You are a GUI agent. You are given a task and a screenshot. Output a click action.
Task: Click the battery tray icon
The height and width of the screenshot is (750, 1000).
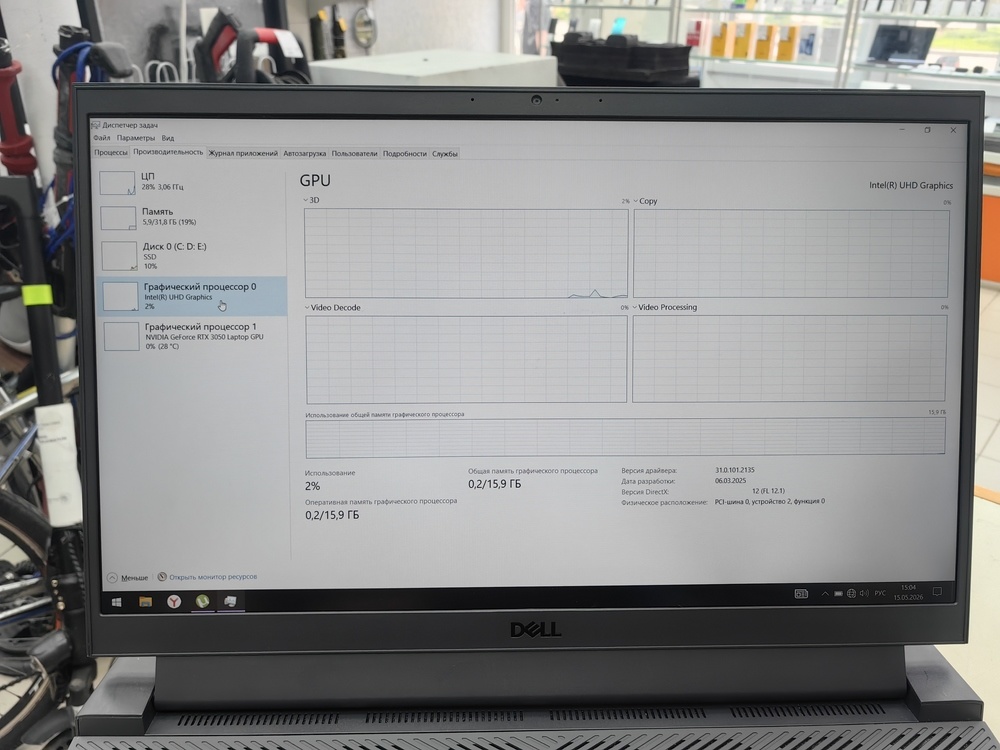838,594
